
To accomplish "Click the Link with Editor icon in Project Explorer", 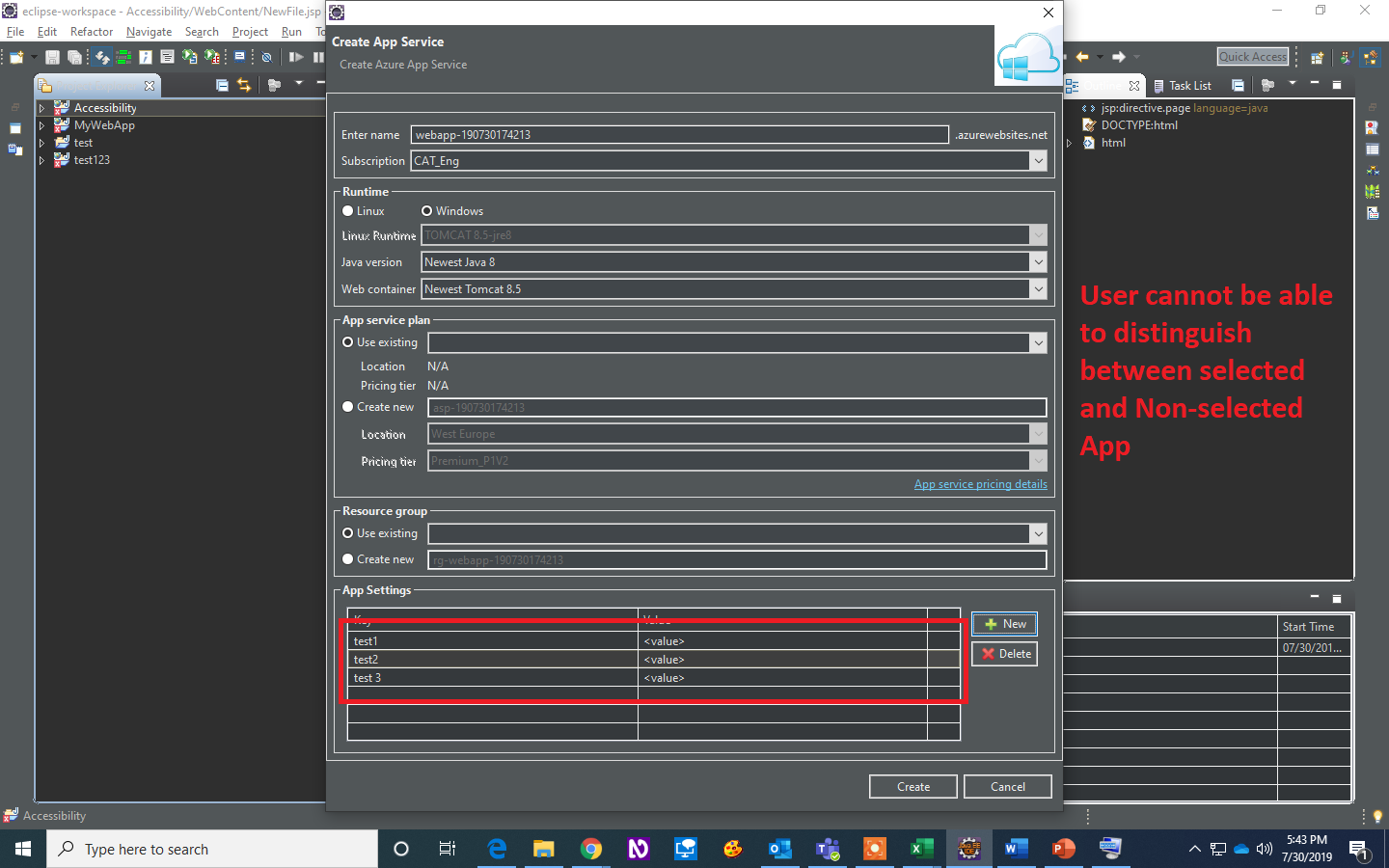I will [x=244, y=85].
